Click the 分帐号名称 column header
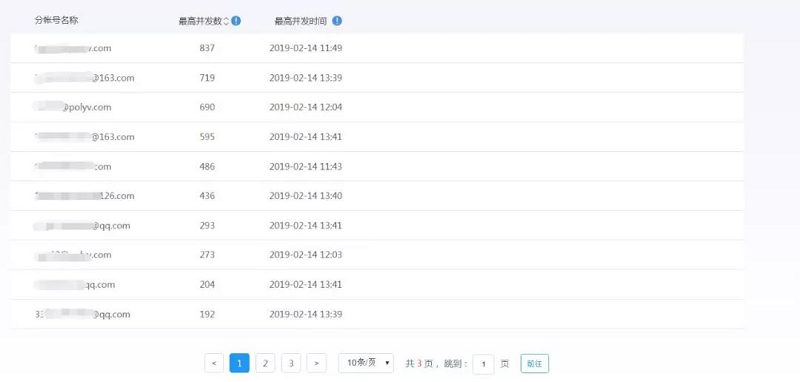Screen dimensions: 800x382 click(56, 20)
